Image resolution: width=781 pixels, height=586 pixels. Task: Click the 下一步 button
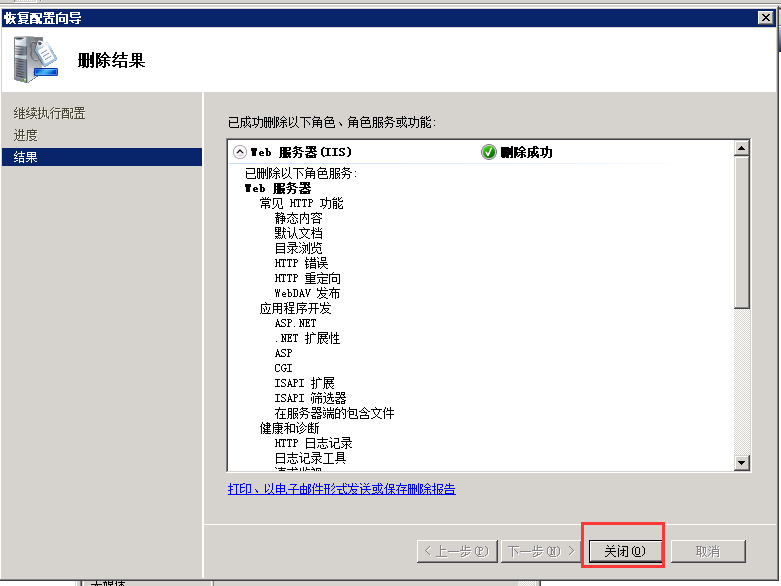(541, 551)
